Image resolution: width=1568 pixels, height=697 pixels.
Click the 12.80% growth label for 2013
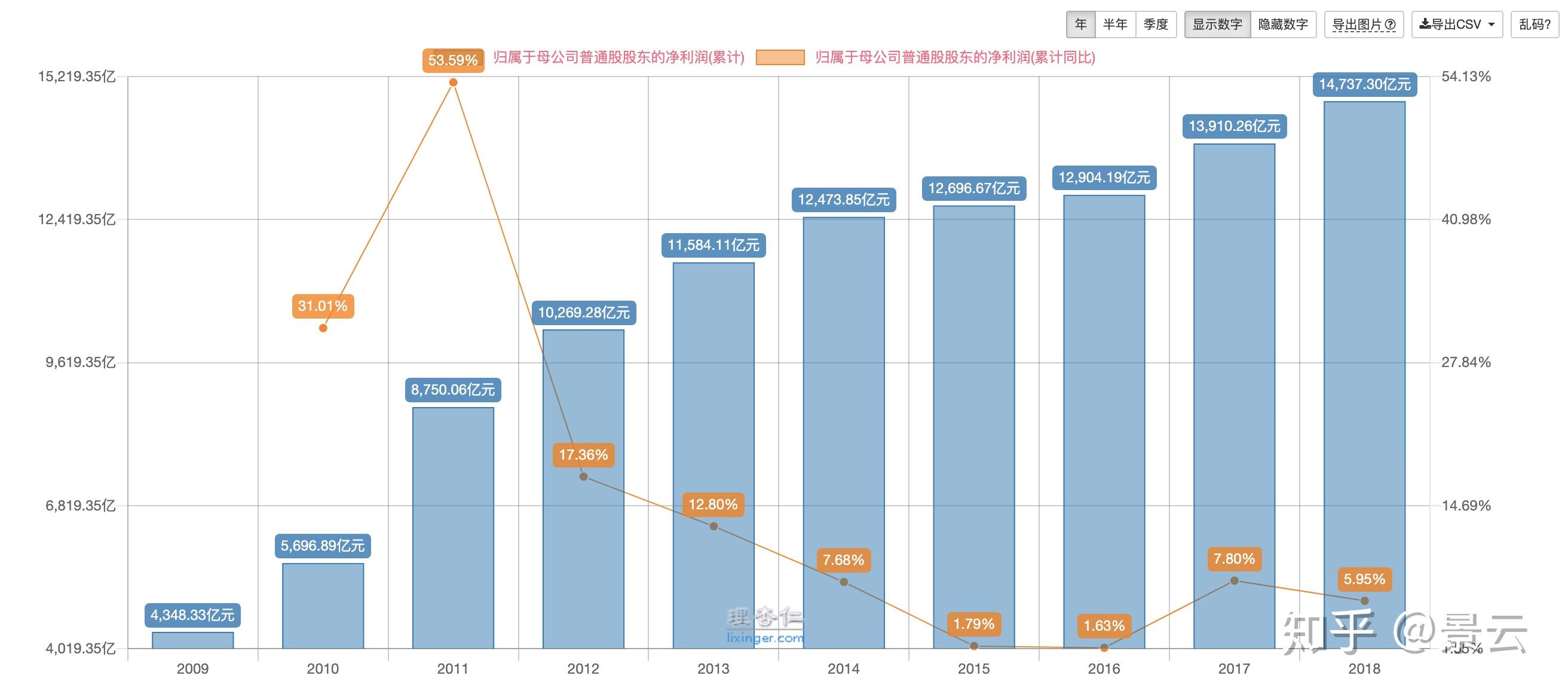(x=713, y=505)
